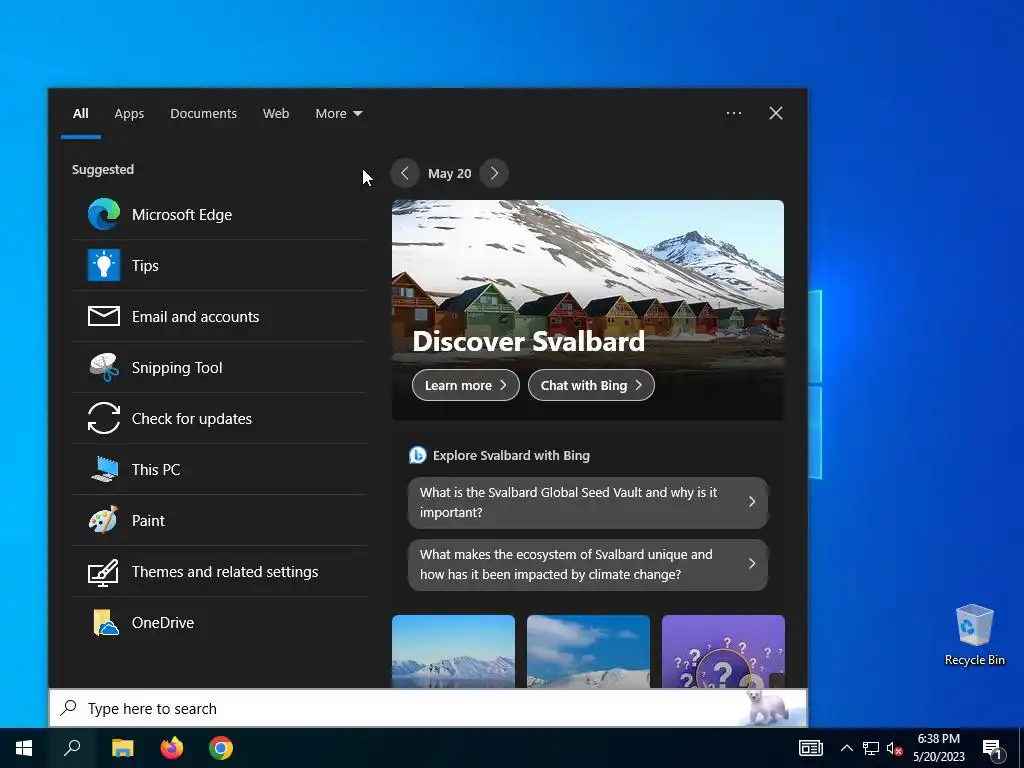
Task: Click the May 20 date label
Action: click(x=449, y=173)
